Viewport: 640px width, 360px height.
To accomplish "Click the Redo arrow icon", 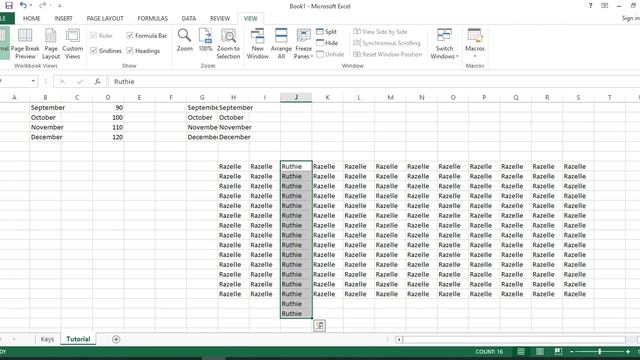I will coord(42,5).
